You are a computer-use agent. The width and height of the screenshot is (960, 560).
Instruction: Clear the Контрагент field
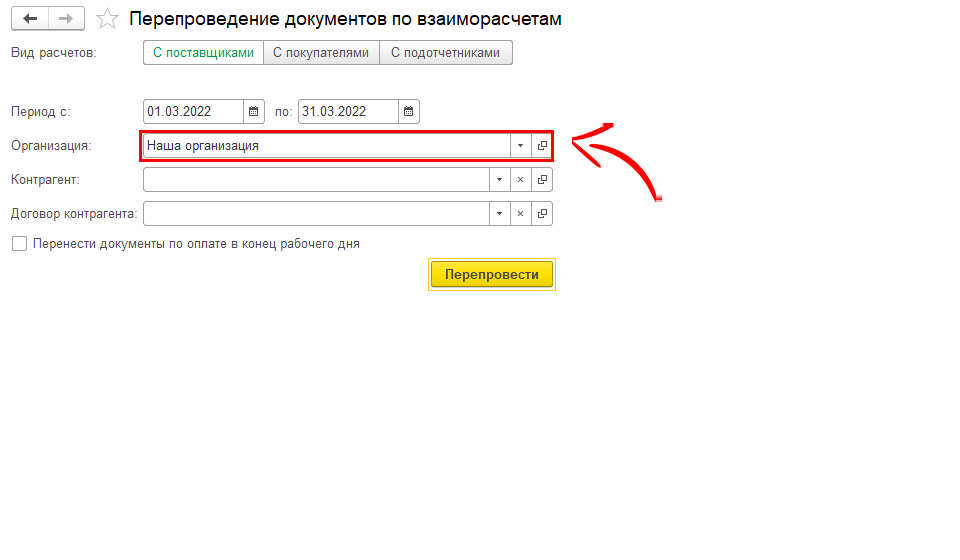[x=520, y=180]
